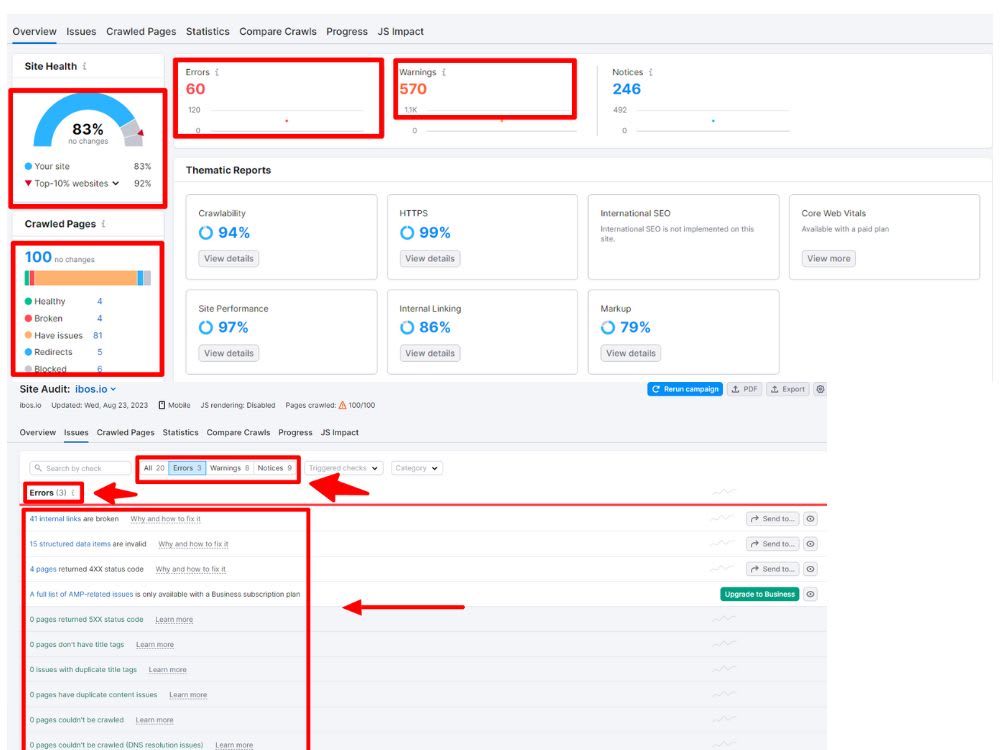
Task: Open JS Impact tab below the Site Audit header
Action: [339, 432]
